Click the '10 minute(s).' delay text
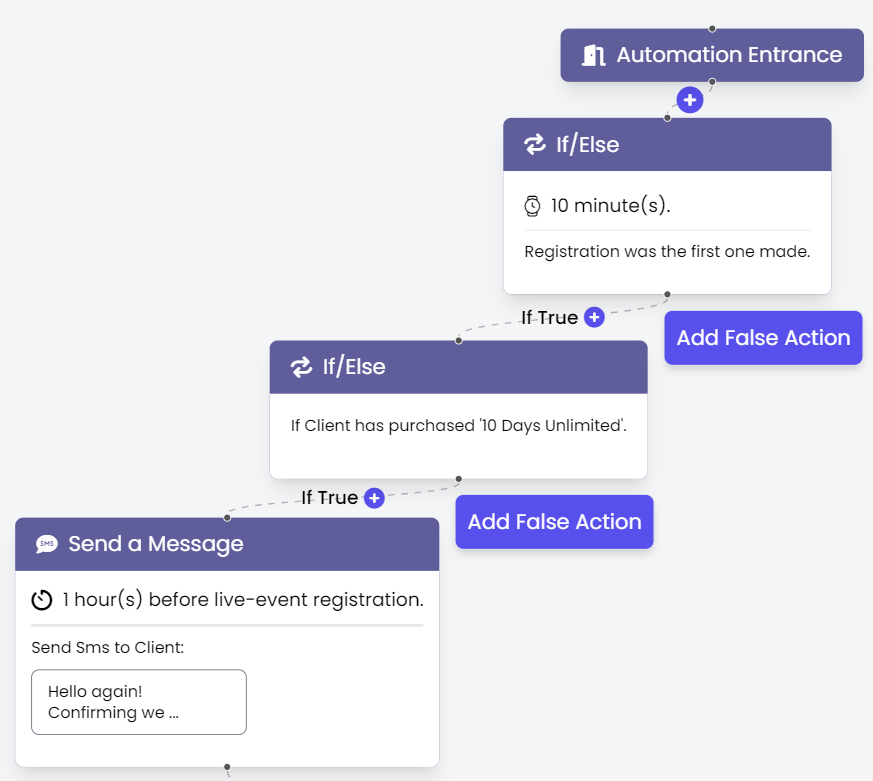 [x=611, y=206]
